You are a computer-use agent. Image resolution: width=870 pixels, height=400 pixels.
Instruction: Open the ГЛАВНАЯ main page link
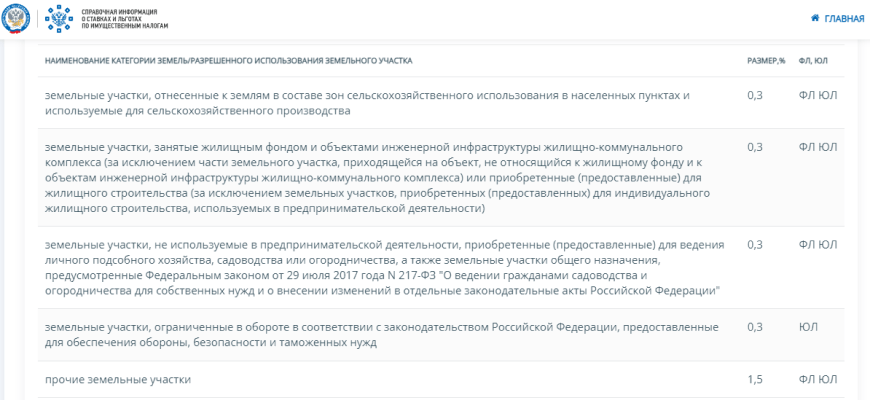tap(844, 19)
